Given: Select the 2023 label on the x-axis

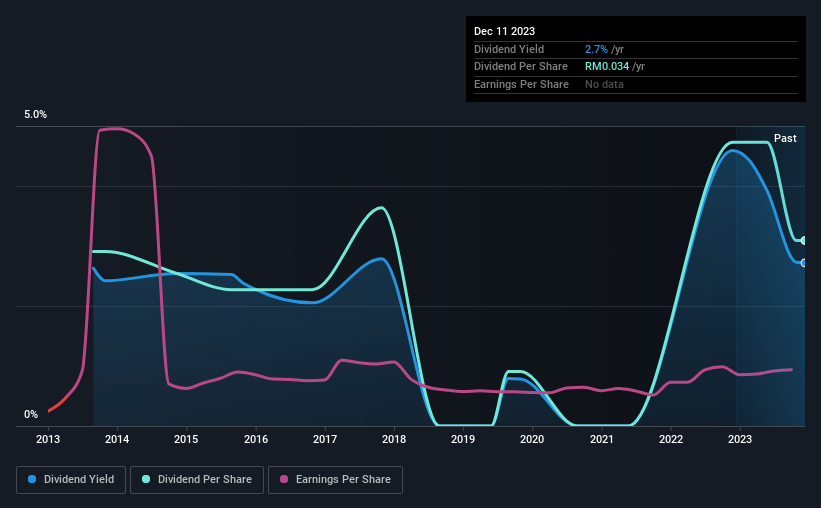Looking at the screenshot, I should pyautogui.click(x=740, y=439).
